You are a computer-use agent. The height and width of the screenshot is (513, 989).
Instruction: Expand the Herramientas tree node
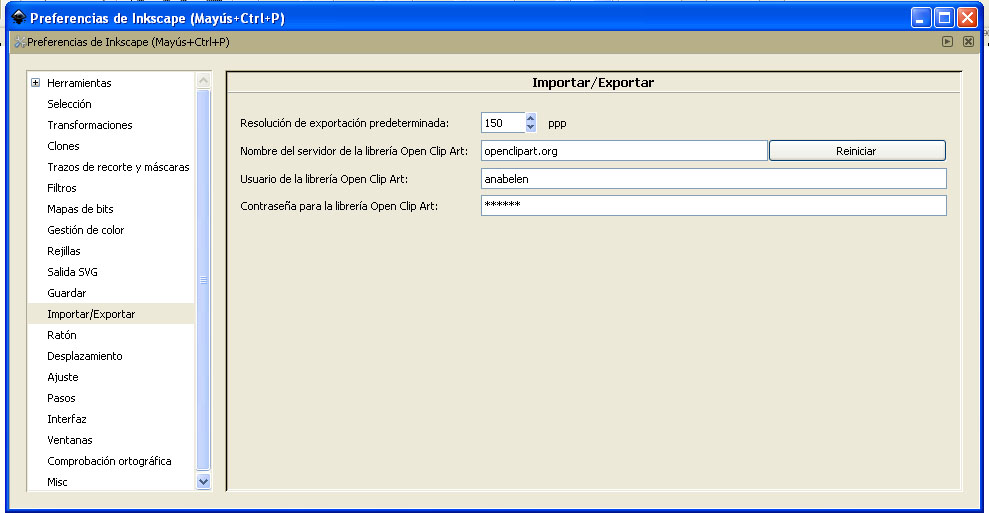tap(36, 83)
